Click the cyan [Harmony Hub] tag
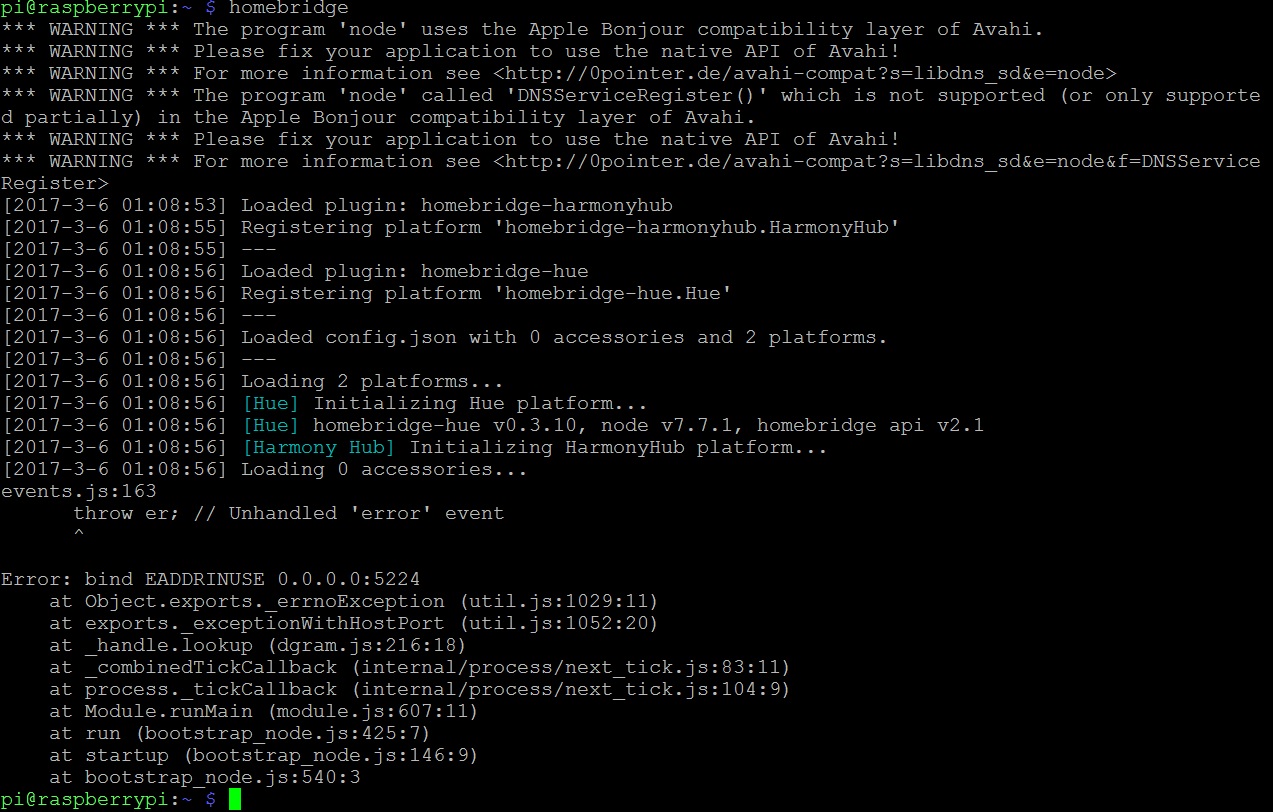Image resolution: width=1273 pixels, height=812 pixels. tap(319, 447)
